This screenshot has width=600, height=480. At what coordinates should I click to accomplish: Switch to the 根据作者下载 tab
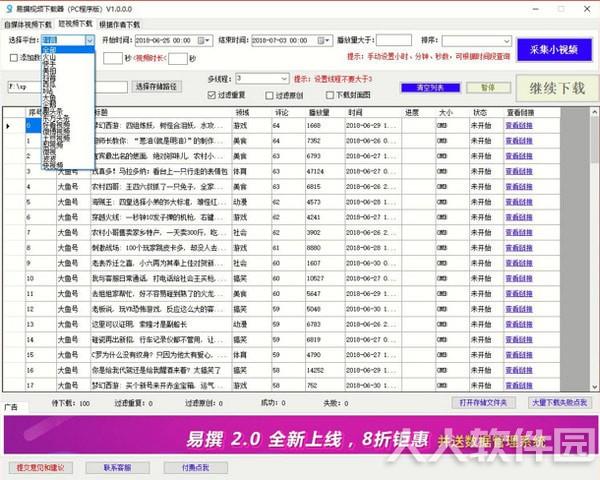tap(119, 24)
